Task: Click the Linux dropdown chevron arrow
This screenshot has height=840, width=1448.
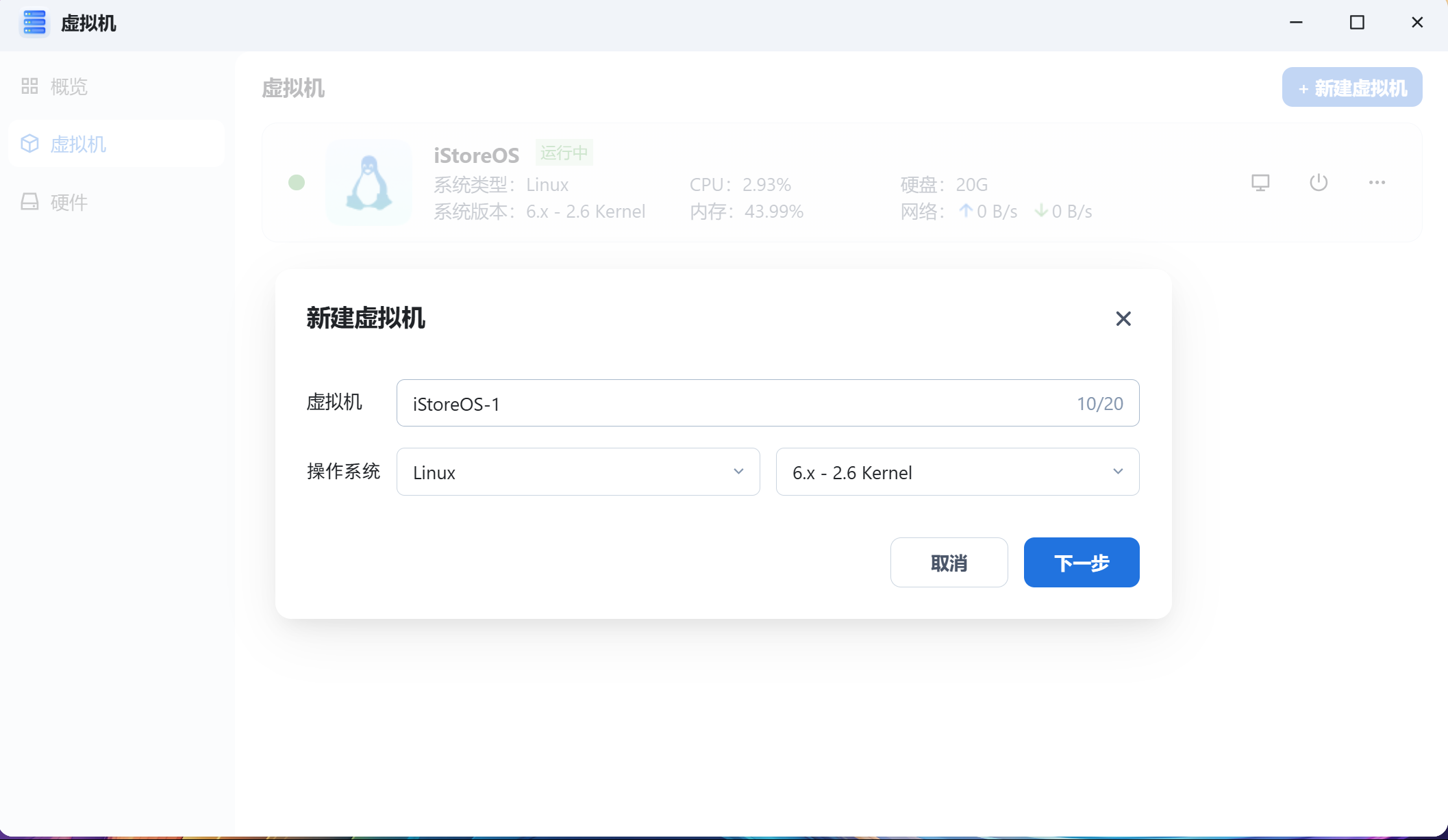Action: coord(738,472)
